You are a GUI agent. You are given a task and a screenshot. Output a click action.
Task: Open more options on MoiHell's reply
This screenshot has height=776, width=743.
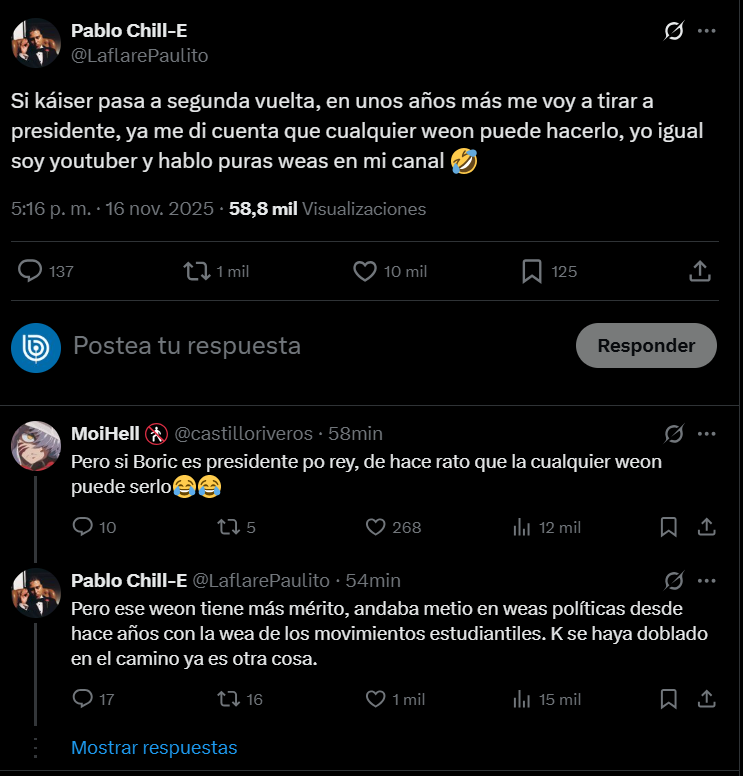[x=707, y=434]
